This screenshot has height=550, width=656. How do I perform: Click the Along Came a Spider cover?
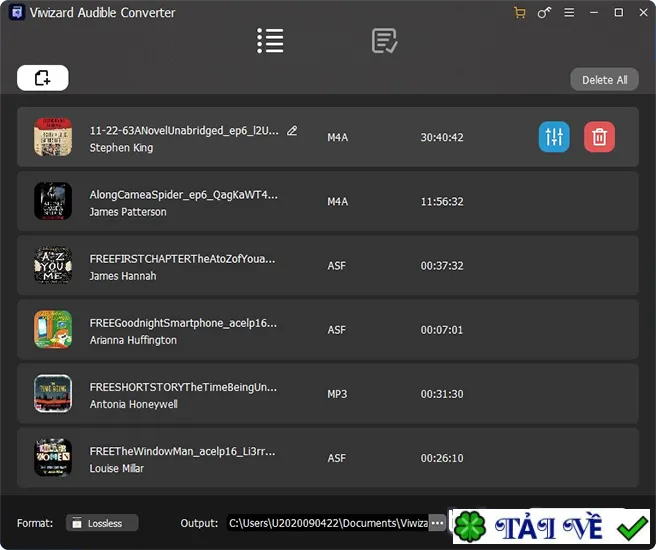(x=53, y=201)
